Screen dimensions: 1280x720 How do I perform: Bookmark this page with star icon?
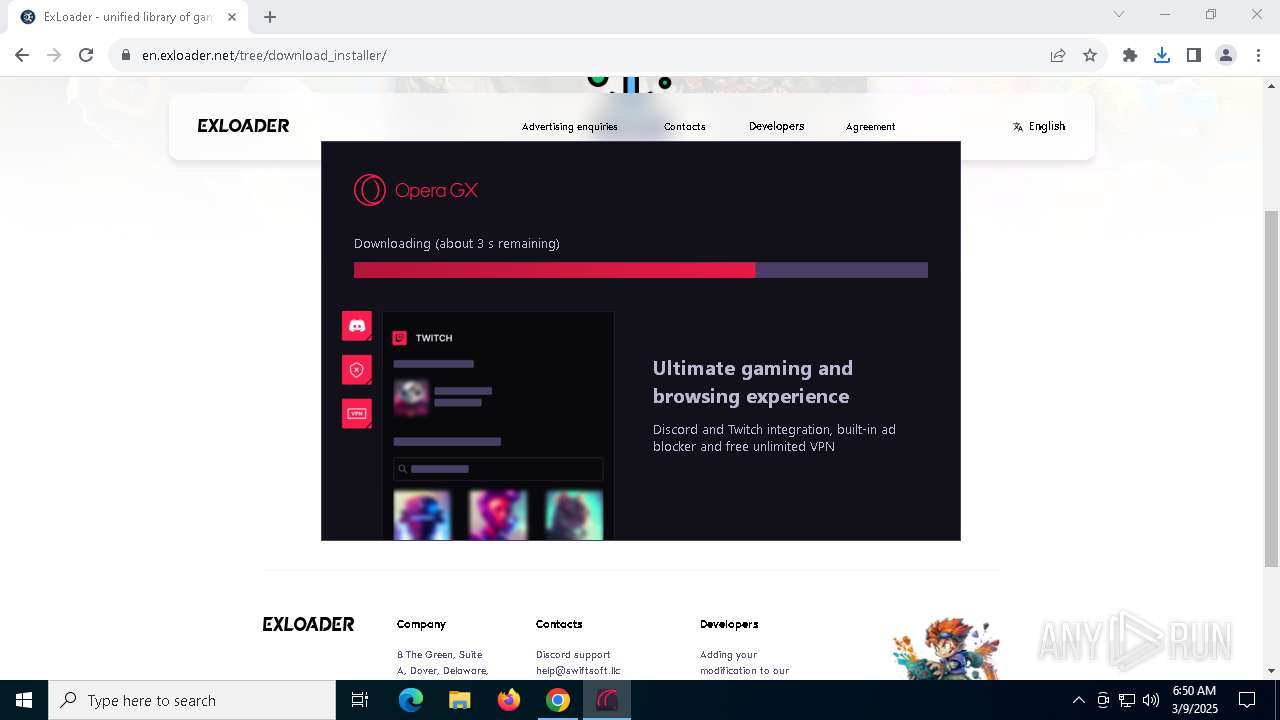click(1090, 55)
